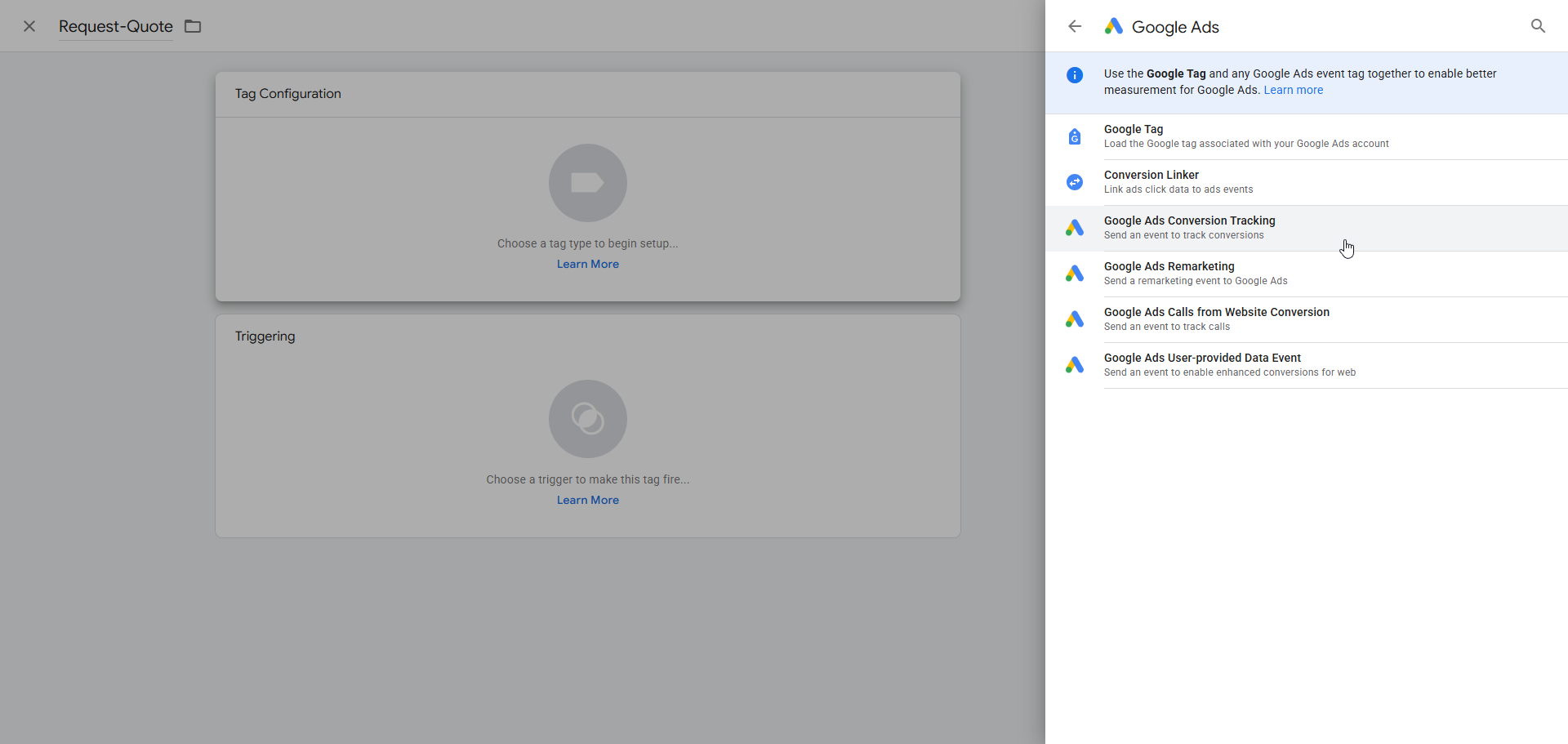Click 'Send an event to enable enhanced conversions' text
The height and width of the screenshot is (744, 1568).
tap(1230, 372)
